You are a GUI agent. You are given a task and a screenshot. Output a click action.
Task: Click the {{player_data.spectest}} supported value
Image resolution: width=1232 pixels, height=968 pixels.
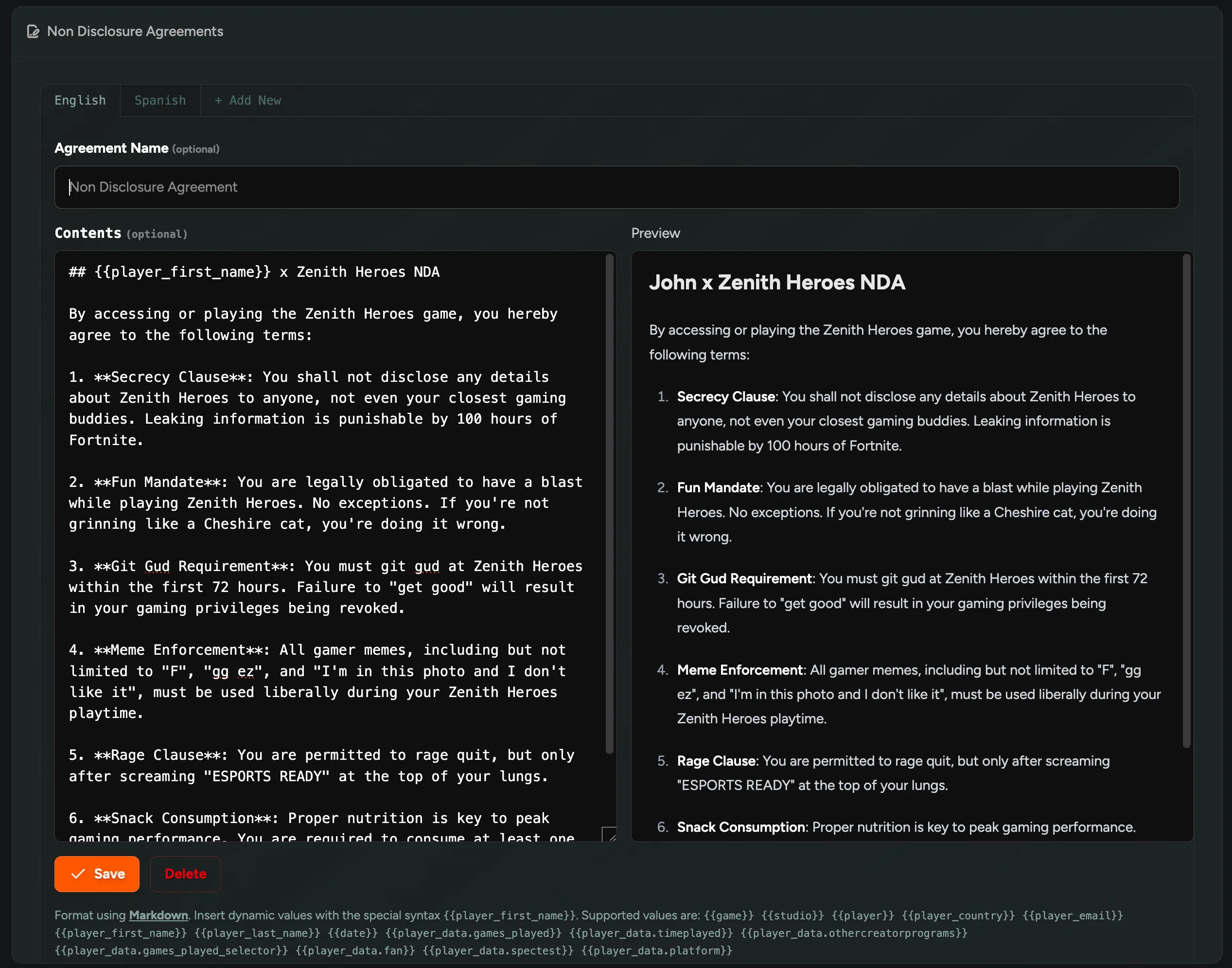pyautogui.click(x=498, y=950)
